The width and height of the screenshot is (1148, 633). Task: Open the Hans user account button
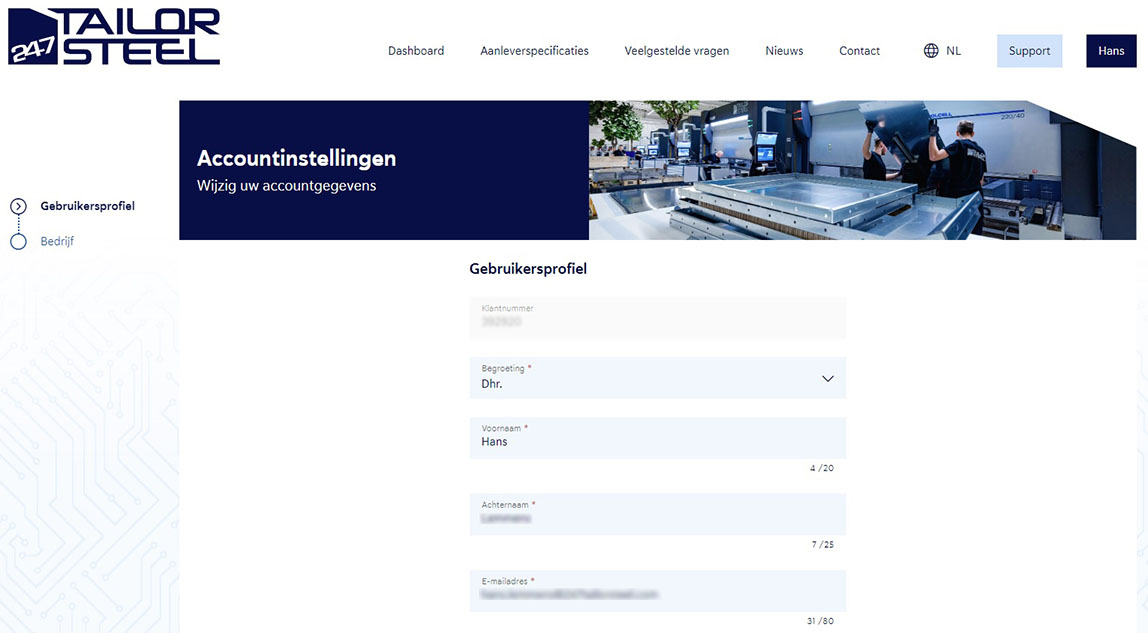[x=1111, y=51]
